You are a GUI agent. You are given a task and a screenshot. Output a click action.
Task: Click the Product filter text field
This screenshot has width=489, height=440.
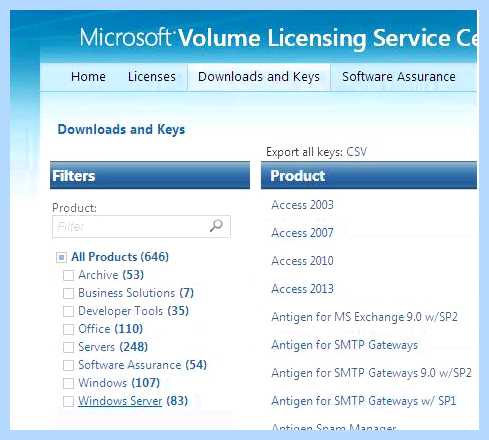point(141,227)
